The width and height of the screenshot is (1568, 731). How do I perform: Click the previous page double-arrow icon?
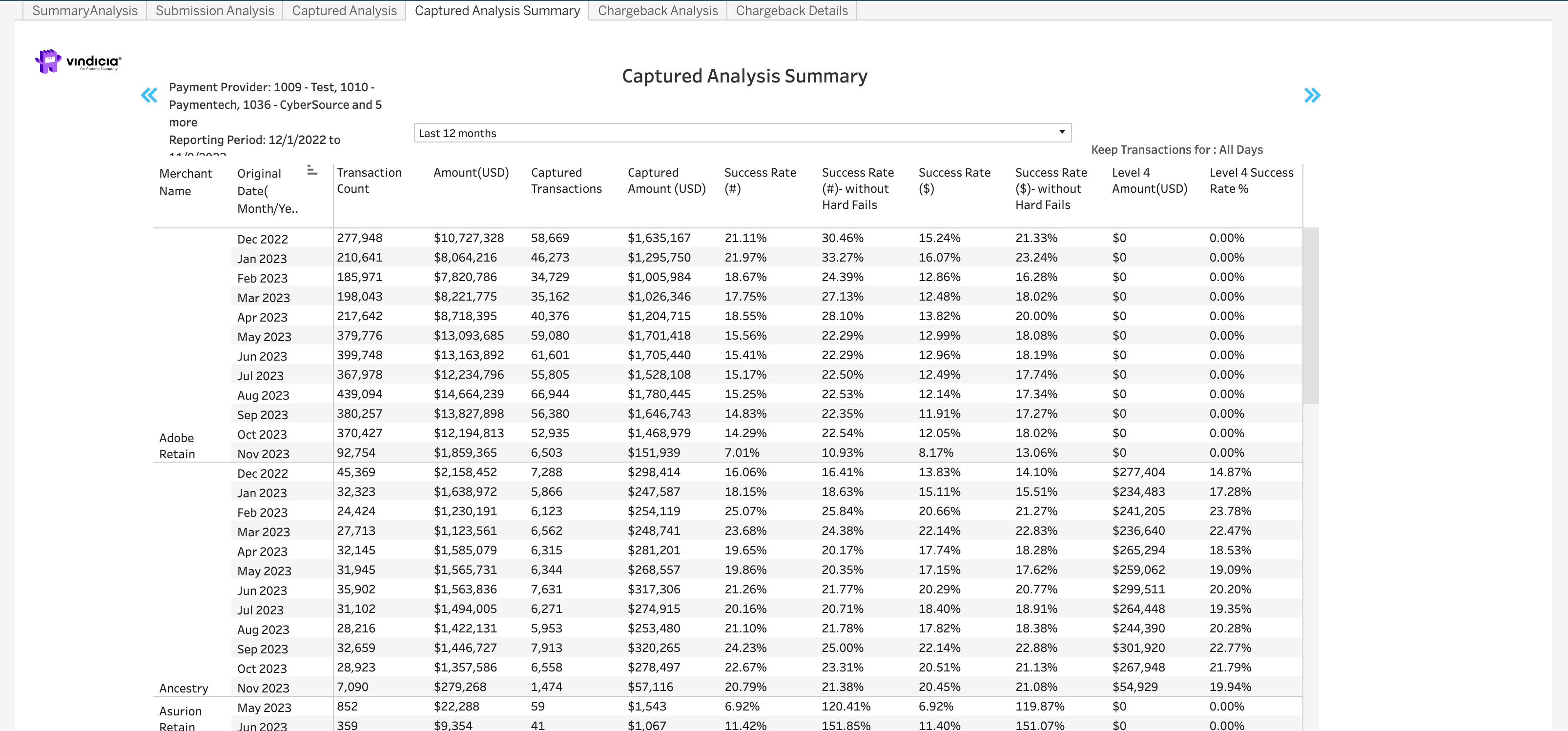coord(149,96)
